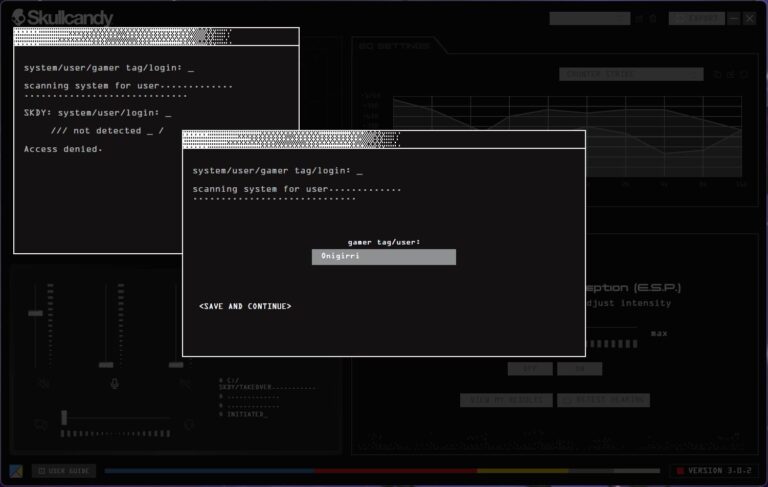Screen dimensions: 768x487
Task: Click the reset icon beside EQ preset dropdown
Action: (x=717, y=74)
